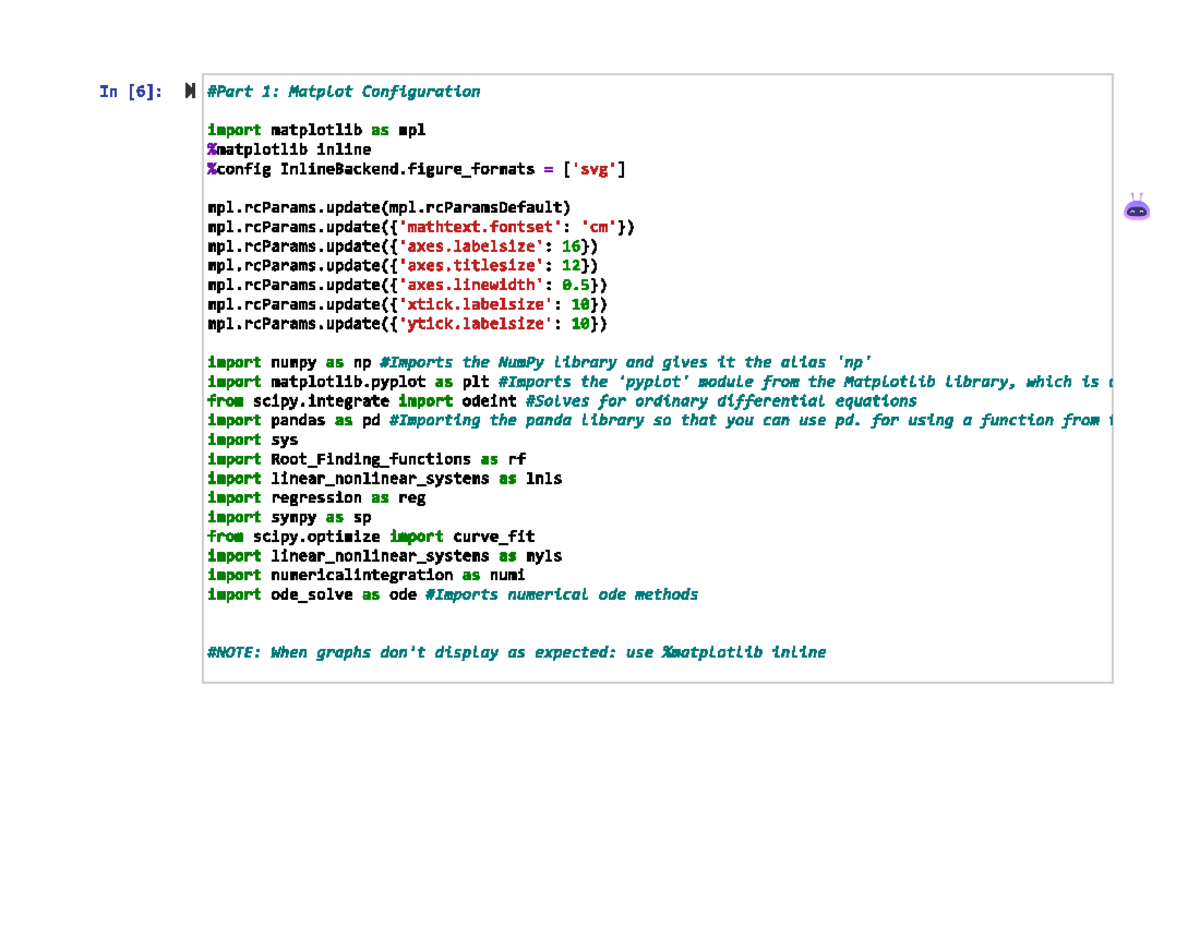Viewport: 1200px width, 927px height.
Task: Click the "#Part 1: Matplot Configuration" comment
Action: [x=343, y=91]
